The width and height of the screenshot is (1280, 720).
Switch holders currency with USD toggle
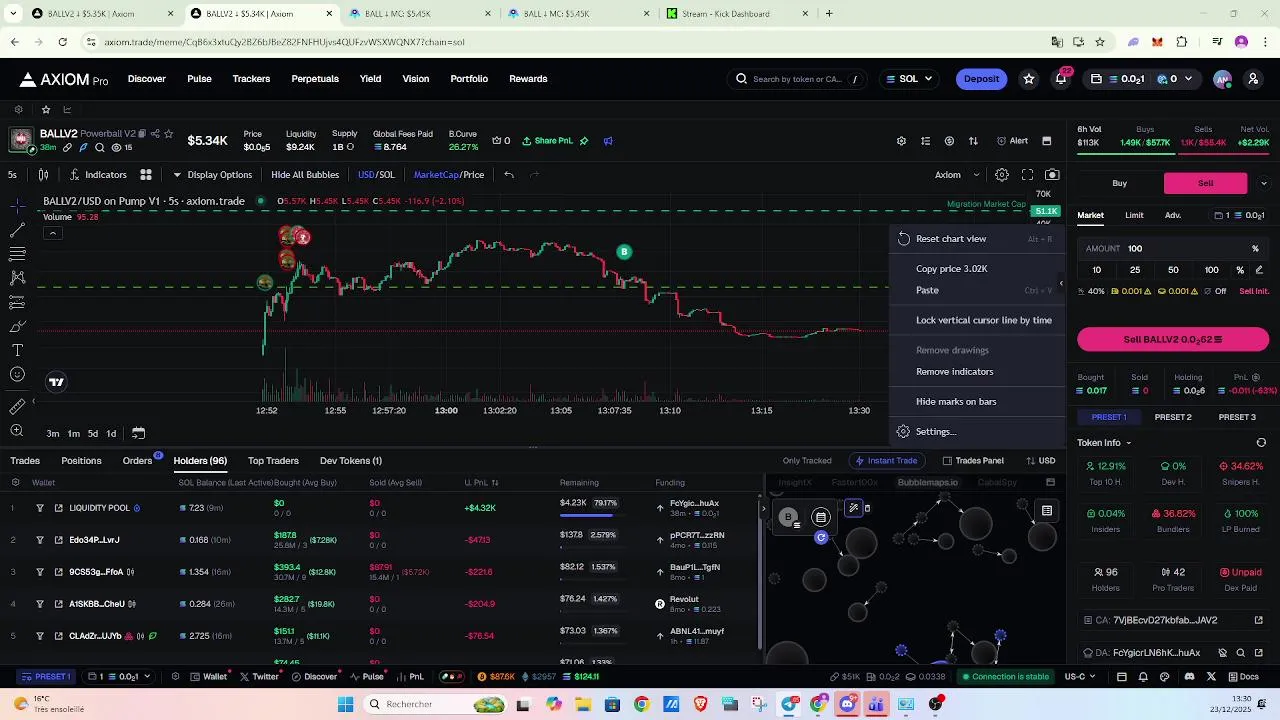1040,461
